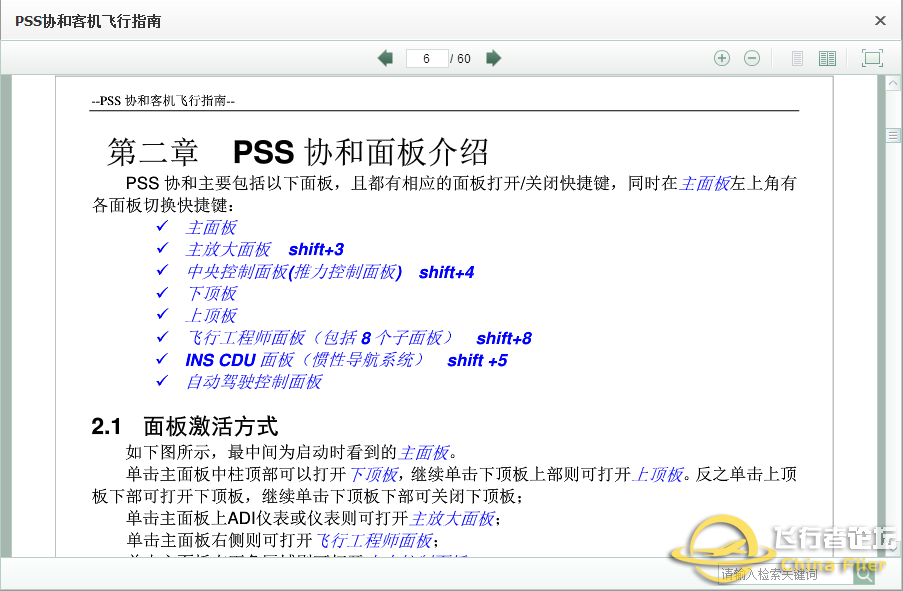Click the scrollbar up arrow
The width and height of the screenshot is (903, 591).
click(894, 84)
